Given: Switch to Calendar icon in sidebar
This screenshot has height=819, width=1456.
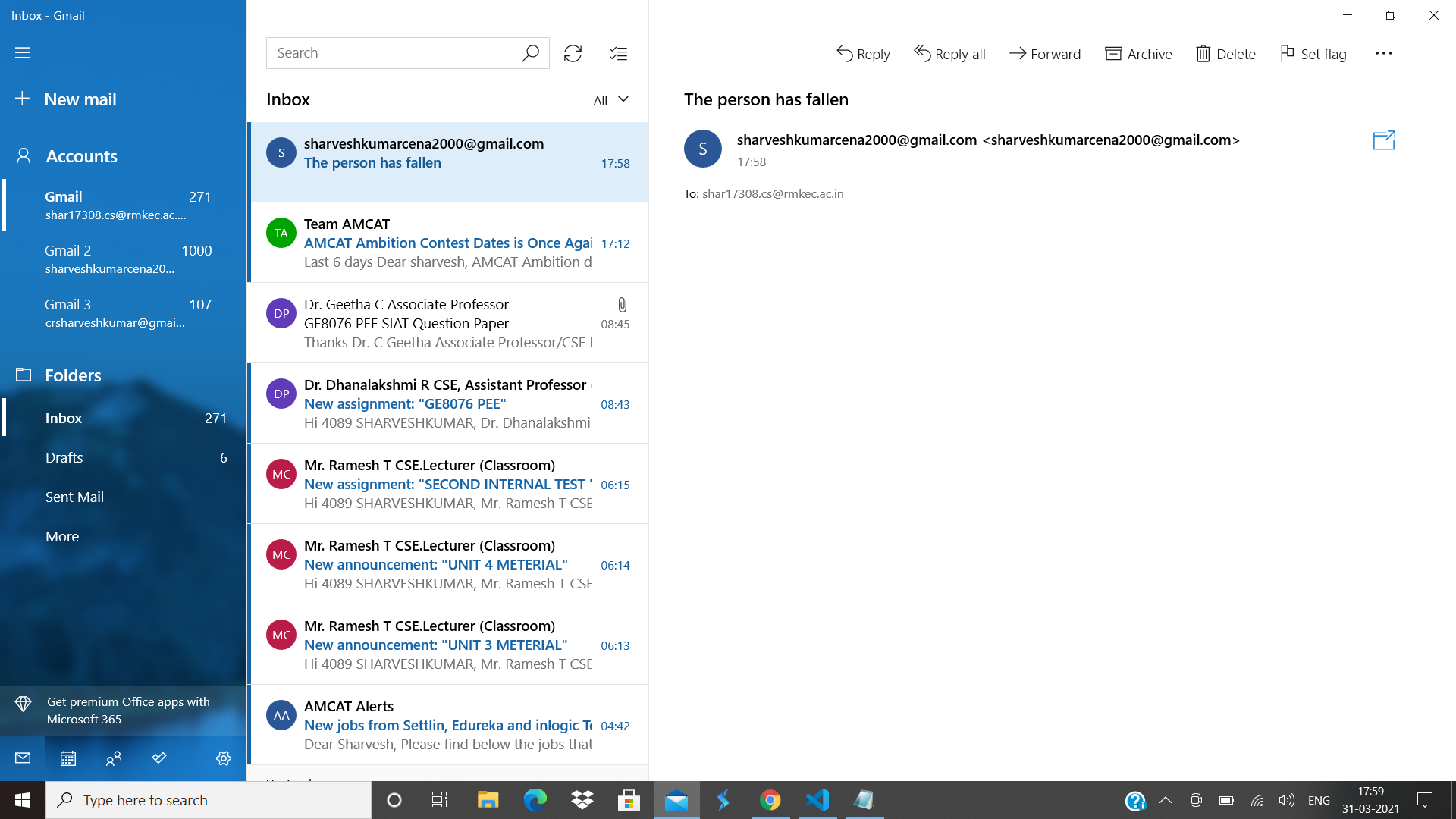Looking at the screenshot, I should (x=68, y=758).
